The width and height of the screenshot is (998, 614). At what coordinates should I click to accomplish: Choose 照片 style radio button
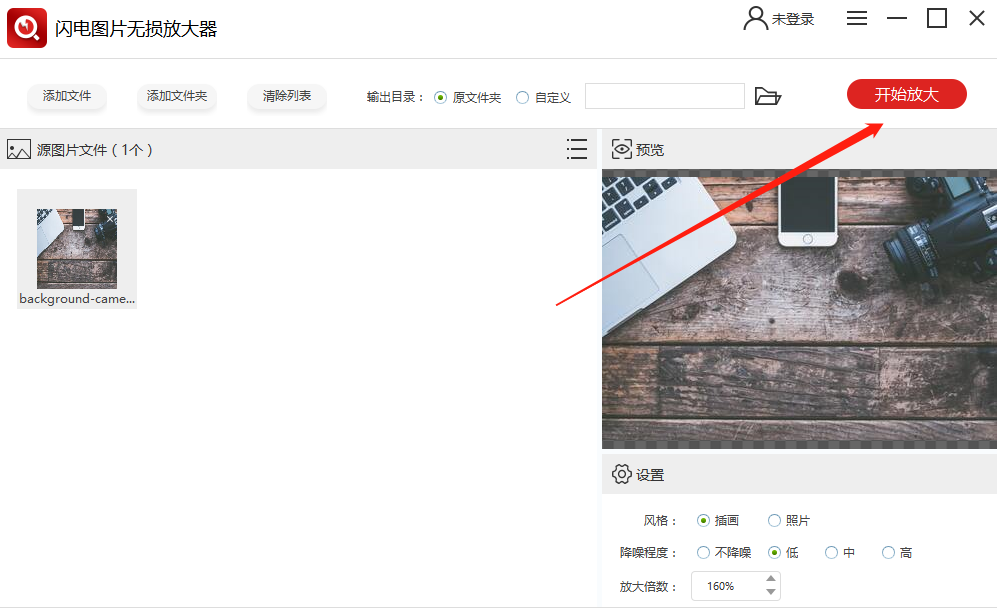774,520
